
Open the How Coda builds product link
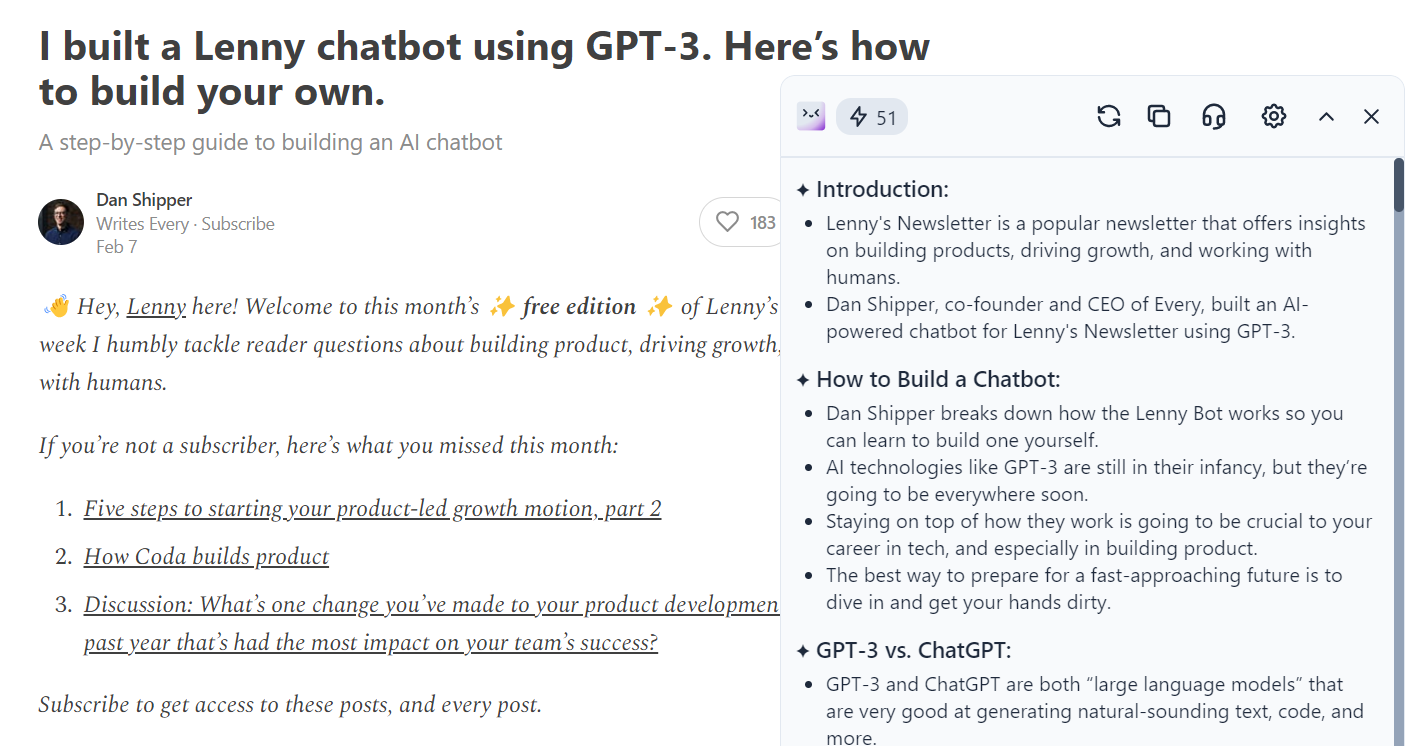click(x=206, y=557)
